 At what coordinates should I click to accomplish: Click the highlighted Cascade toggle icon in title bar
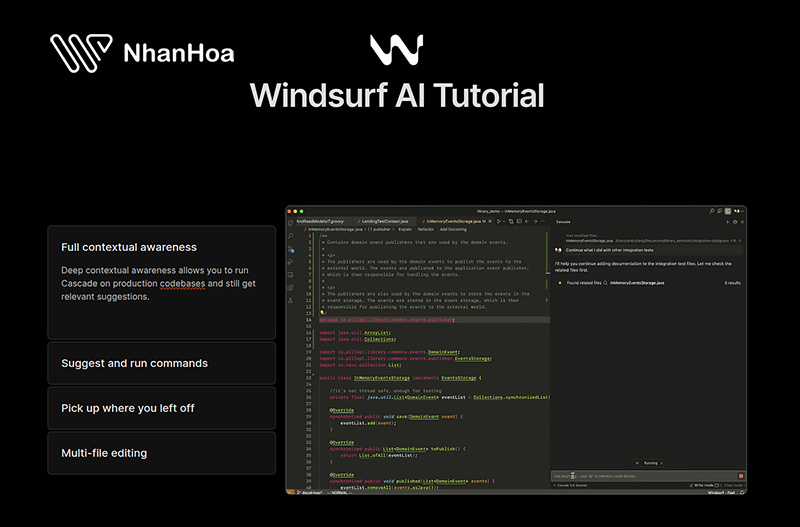click(728, 211)
